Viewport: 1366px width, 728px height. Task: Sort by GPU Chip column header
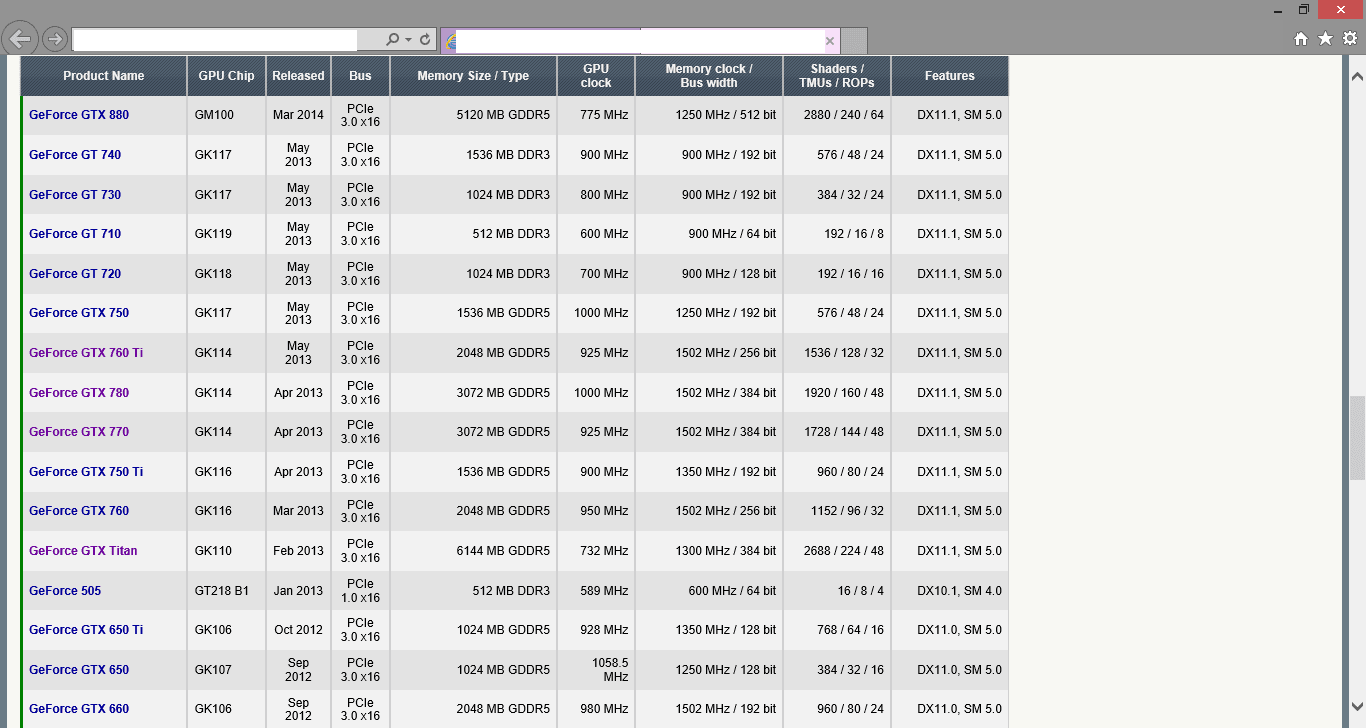pos(226,76)
